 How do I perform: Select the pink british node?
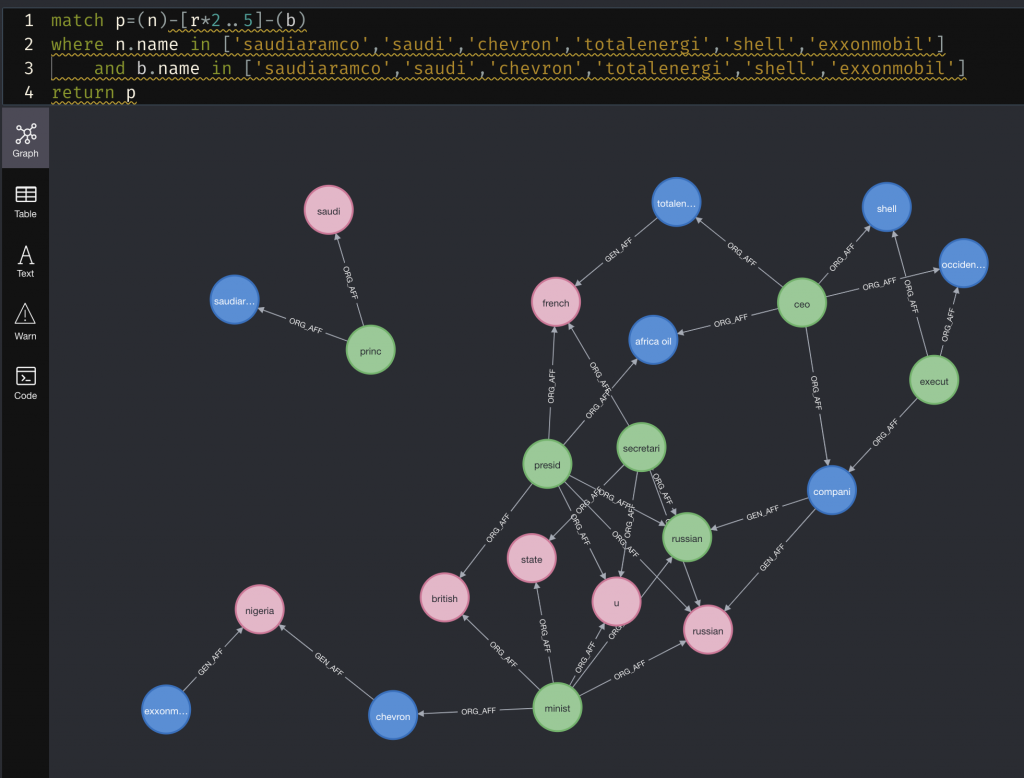[445, 597]
